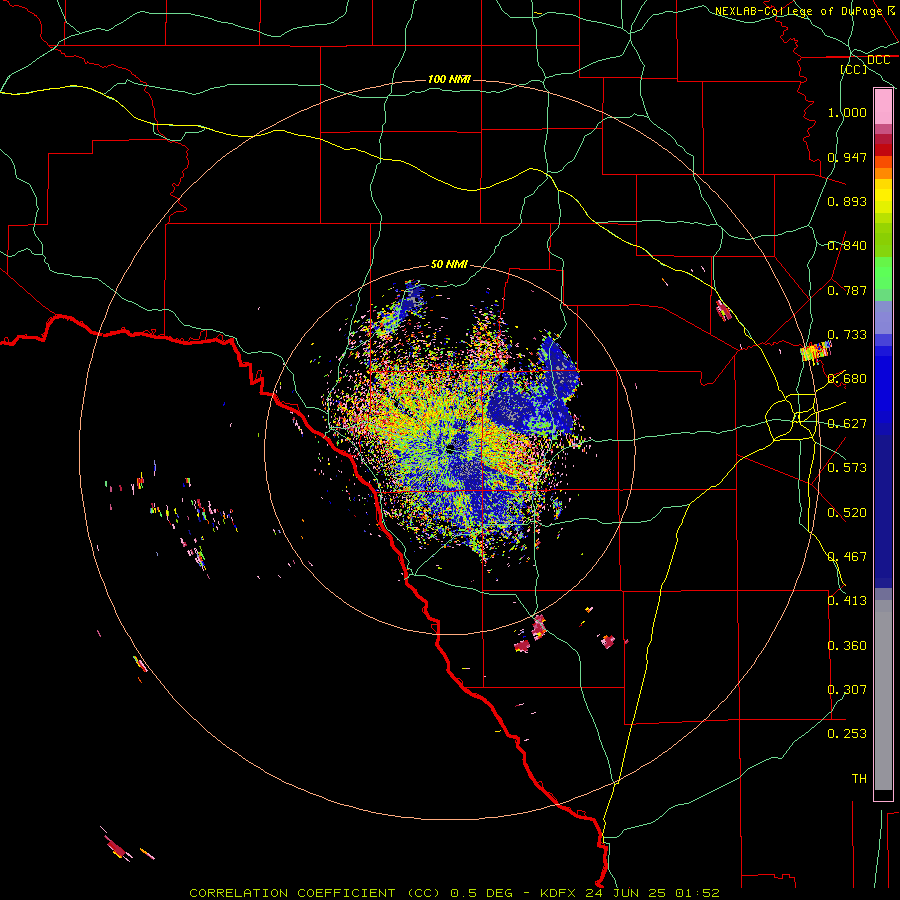
Task: Click the 0.787 scale value
Action: [x=847, y=290]
